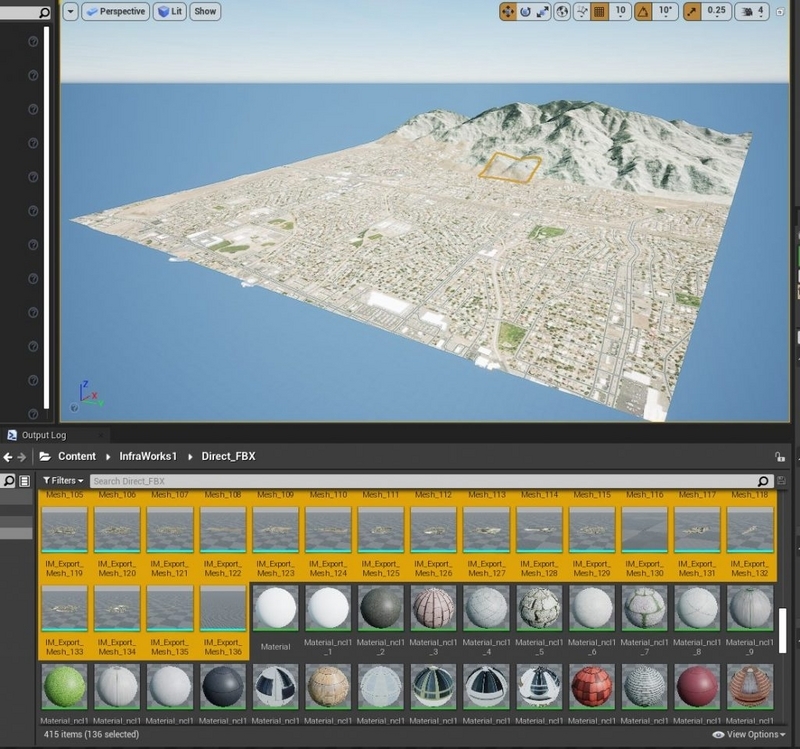Screen dimensions: 800x749
Task: Open the grid snap size 10 dropdown
Action: [620, 11]
